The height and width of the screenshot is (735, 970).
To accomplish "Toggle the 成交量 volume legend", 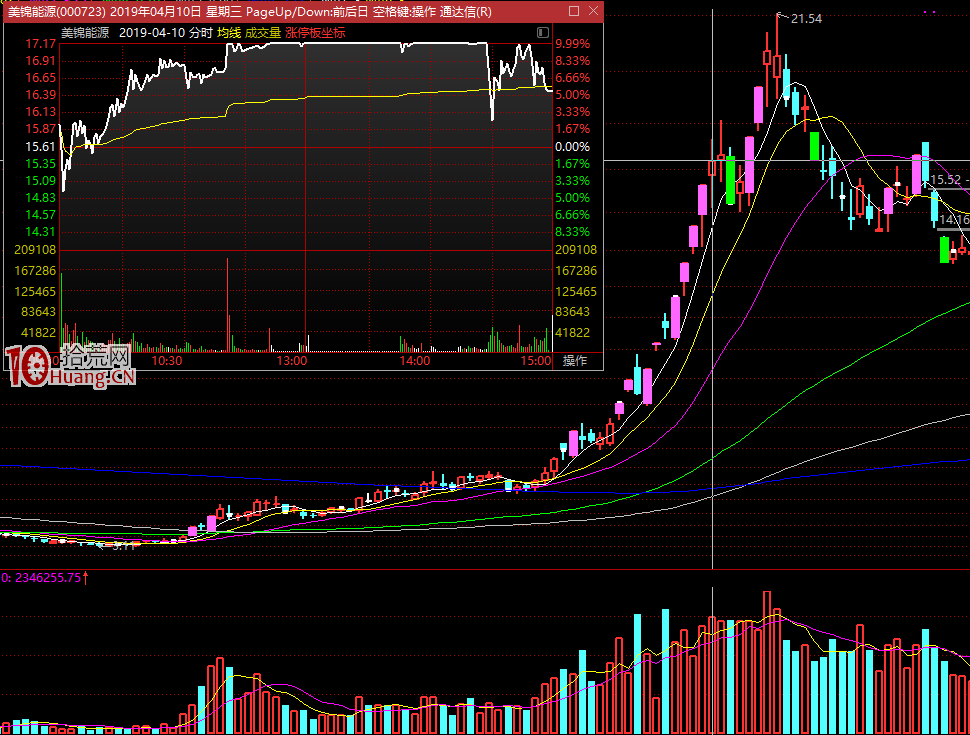I will coord(263,33).
